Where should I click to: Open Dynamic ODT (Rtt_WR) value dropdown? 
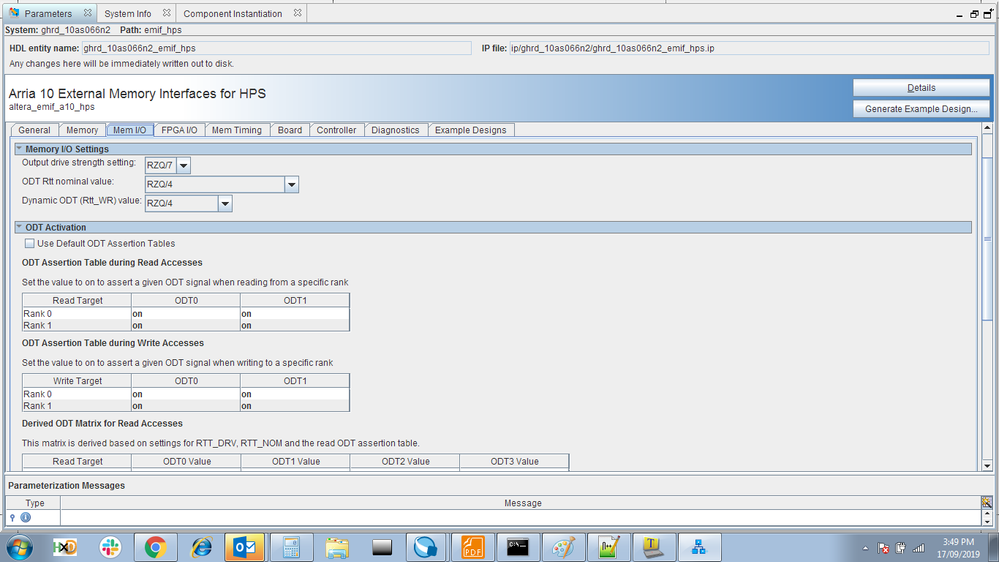225,204
